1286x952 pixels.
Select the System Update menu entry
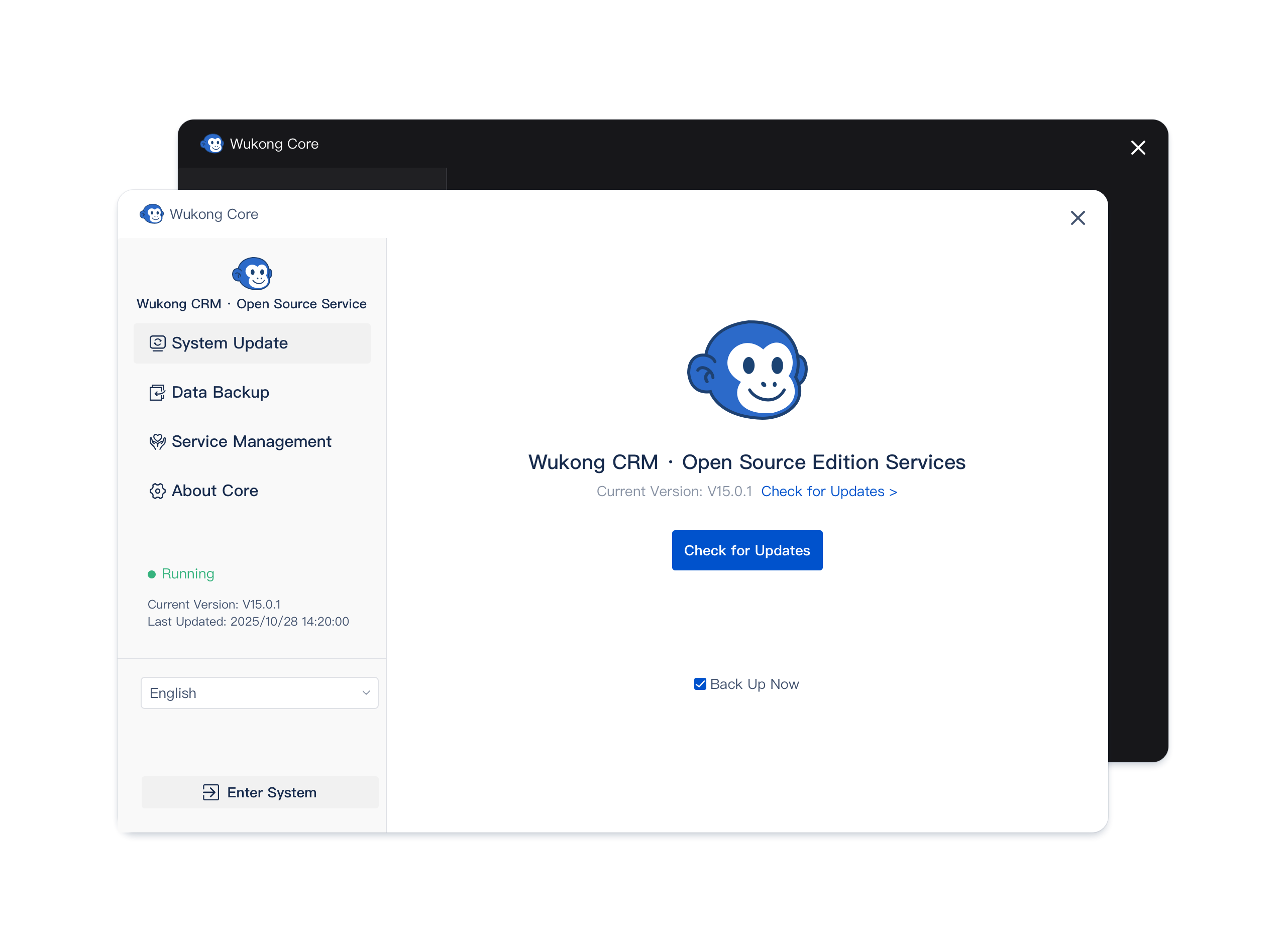coord(230,343)
